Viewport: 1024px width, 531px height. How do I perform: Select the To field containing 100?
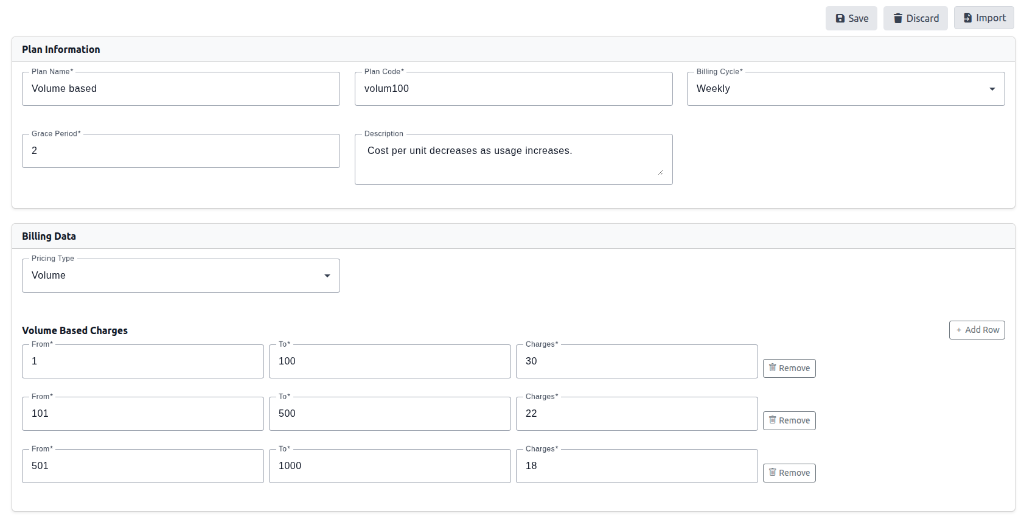389,362
